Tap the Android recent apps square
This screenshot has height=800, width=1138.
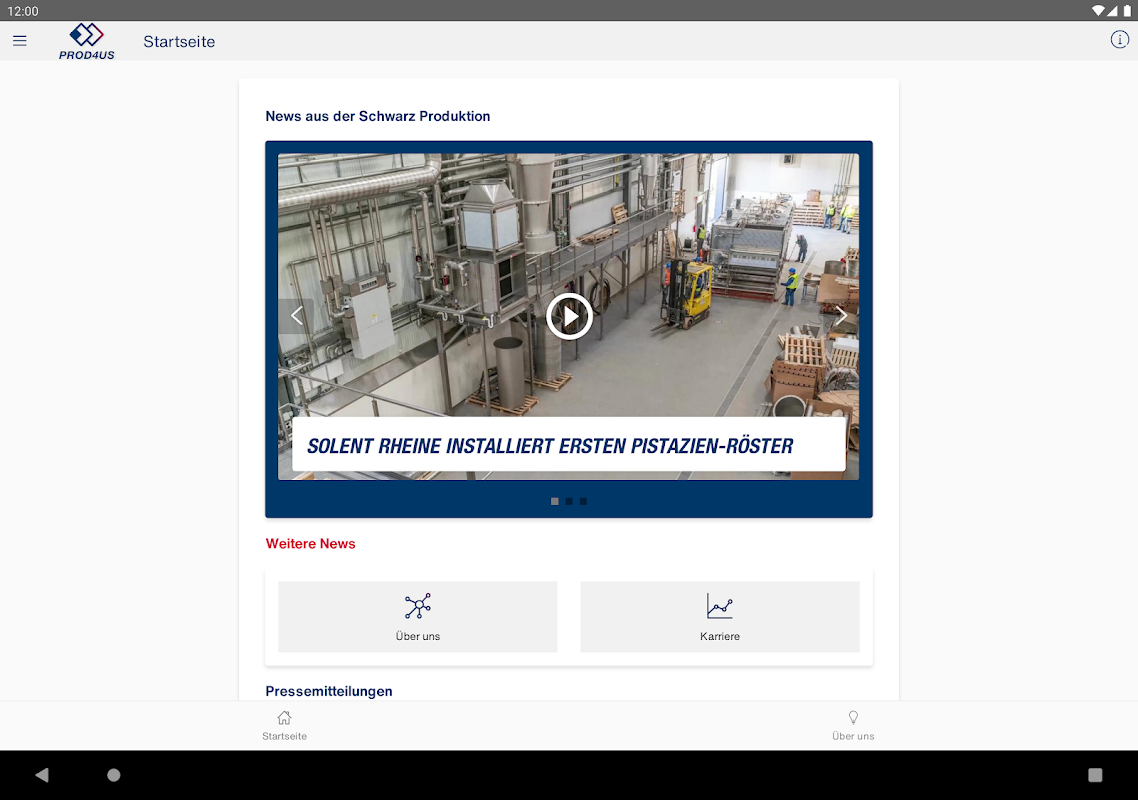pyautogui.click(x=1095, y=775)
